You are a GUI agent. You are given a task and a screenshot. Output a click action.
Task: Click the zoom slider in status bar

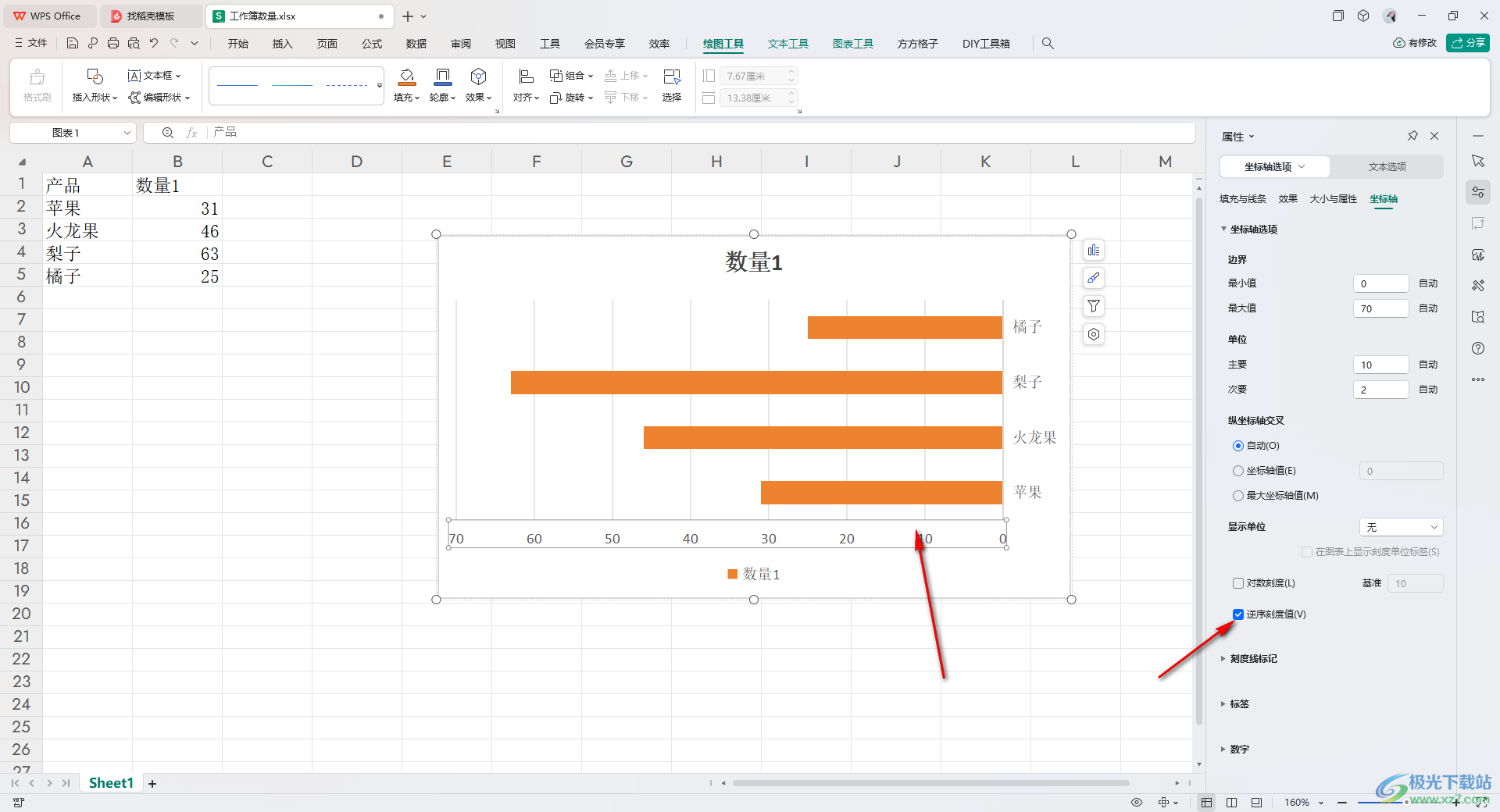click(1406, 803)
